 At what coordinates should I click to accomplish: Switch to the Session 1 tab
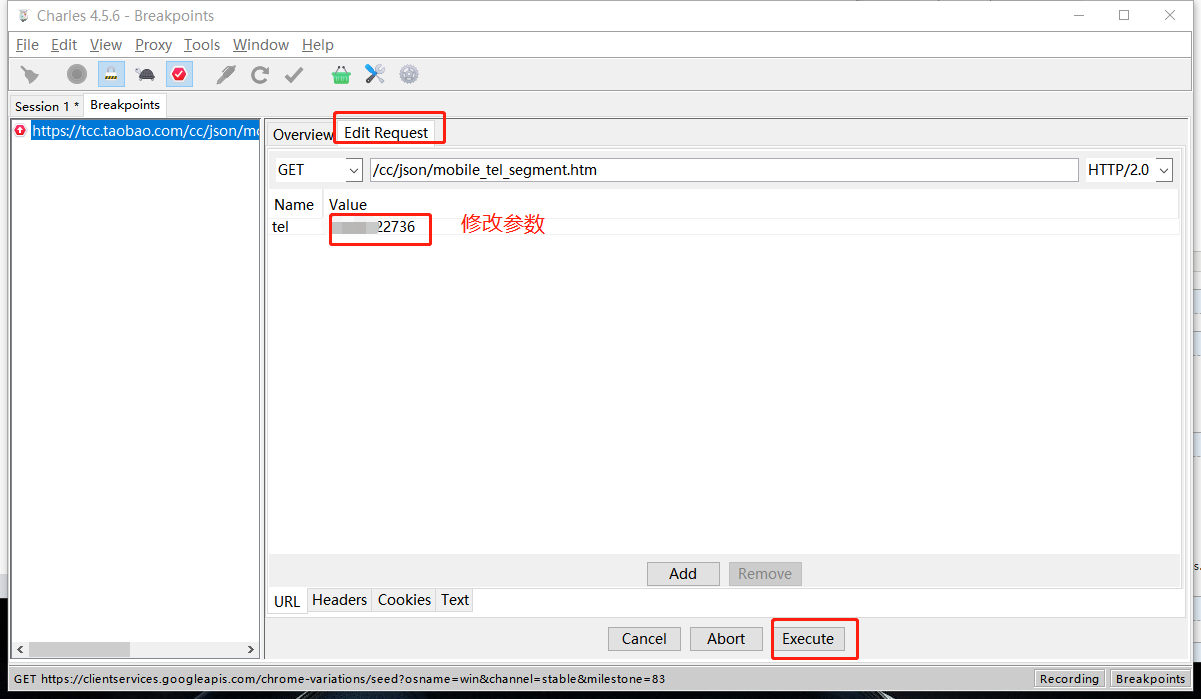47,106
